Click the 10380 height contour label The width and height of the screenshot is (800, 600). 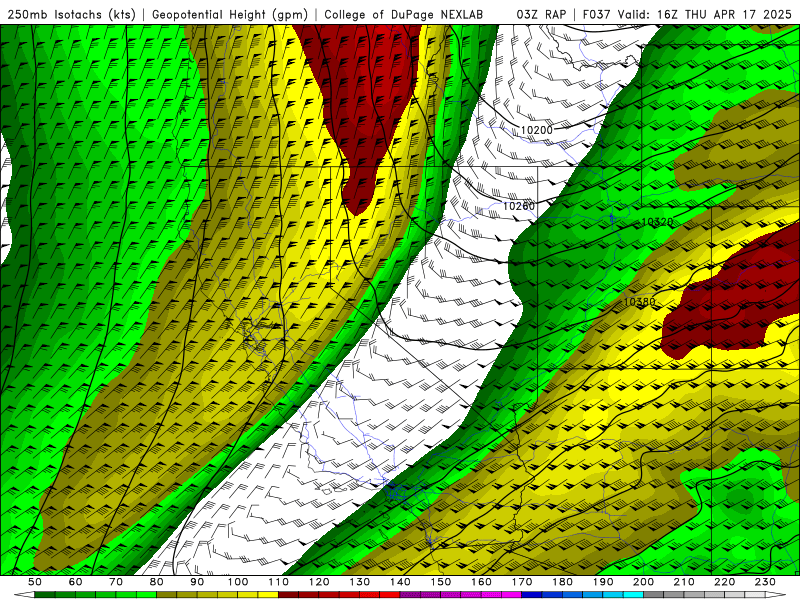639,302
